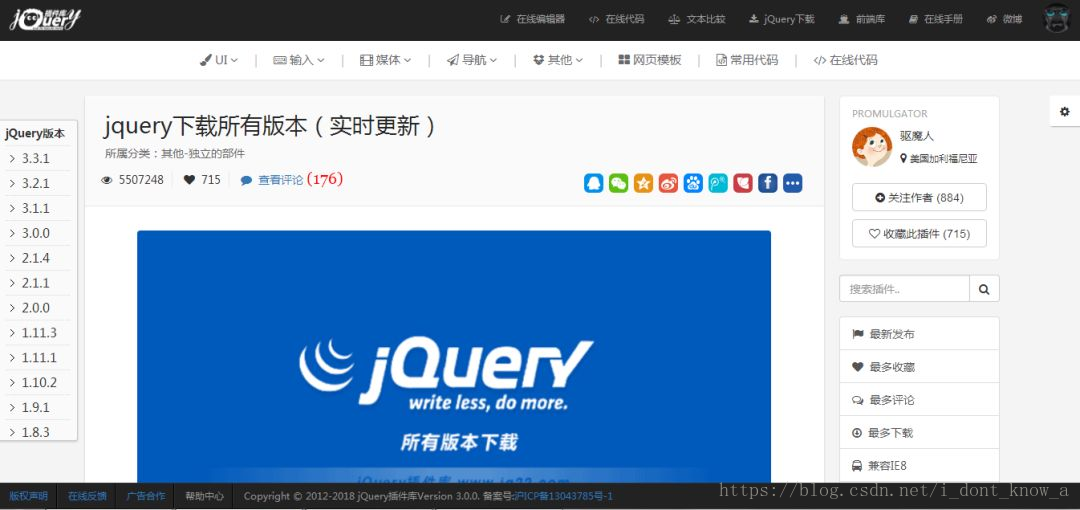1080x510 pixels.
Task: Open 兼容IE8 compatible plugins list
Action: click(919, 465)
